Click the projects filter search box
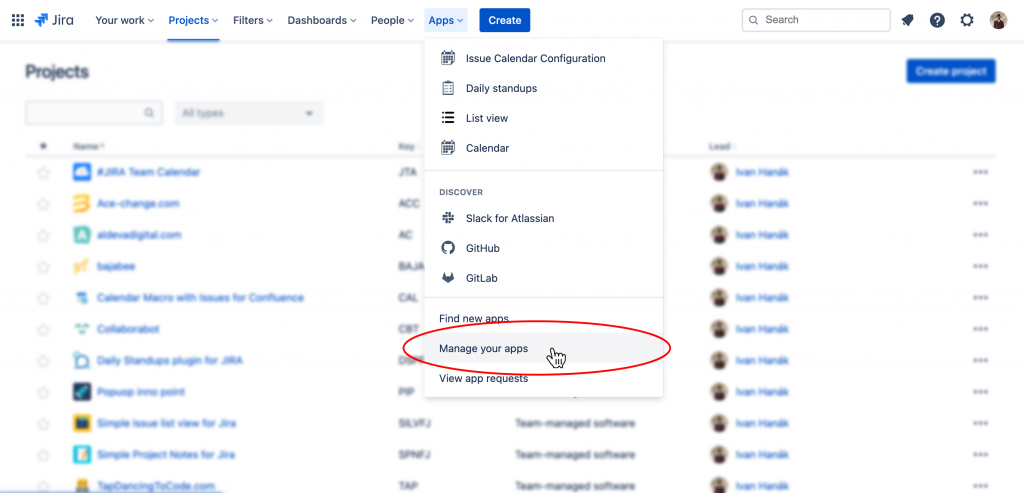The height and width of the screenshot is (493, 1024). 93,113
